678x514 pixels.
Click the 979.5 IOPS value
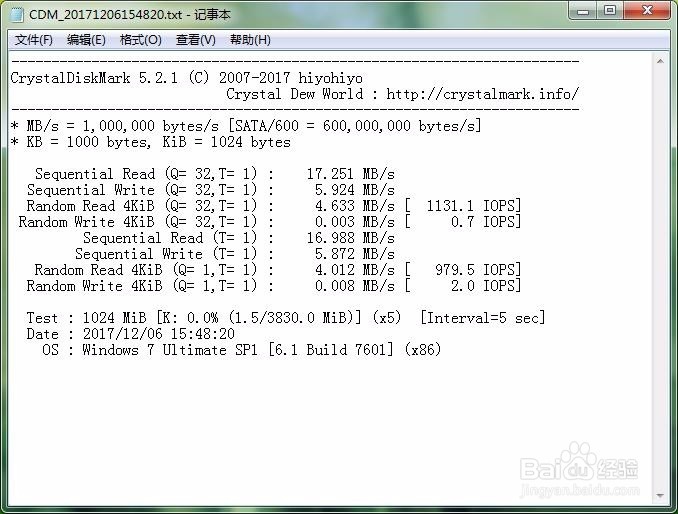pyautogui.click(x=478, y=270)
